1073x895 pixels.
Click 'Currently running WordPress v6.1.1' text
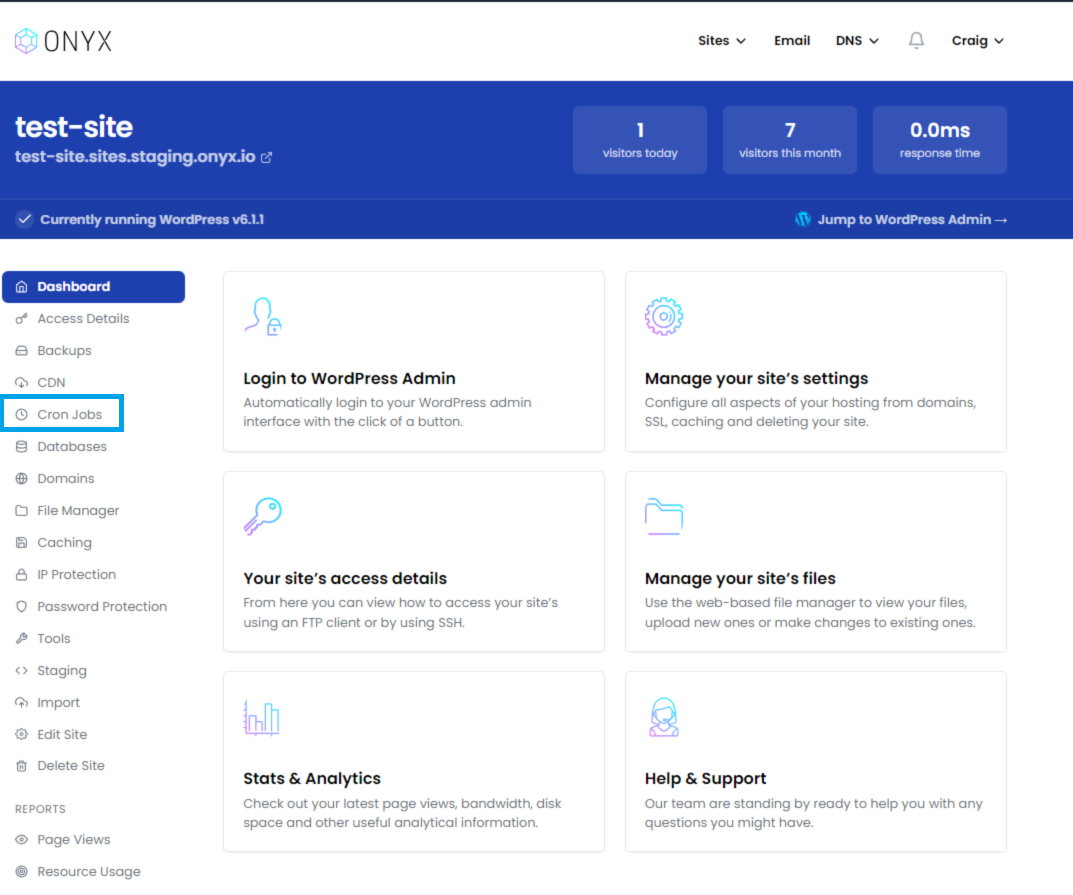152,220
